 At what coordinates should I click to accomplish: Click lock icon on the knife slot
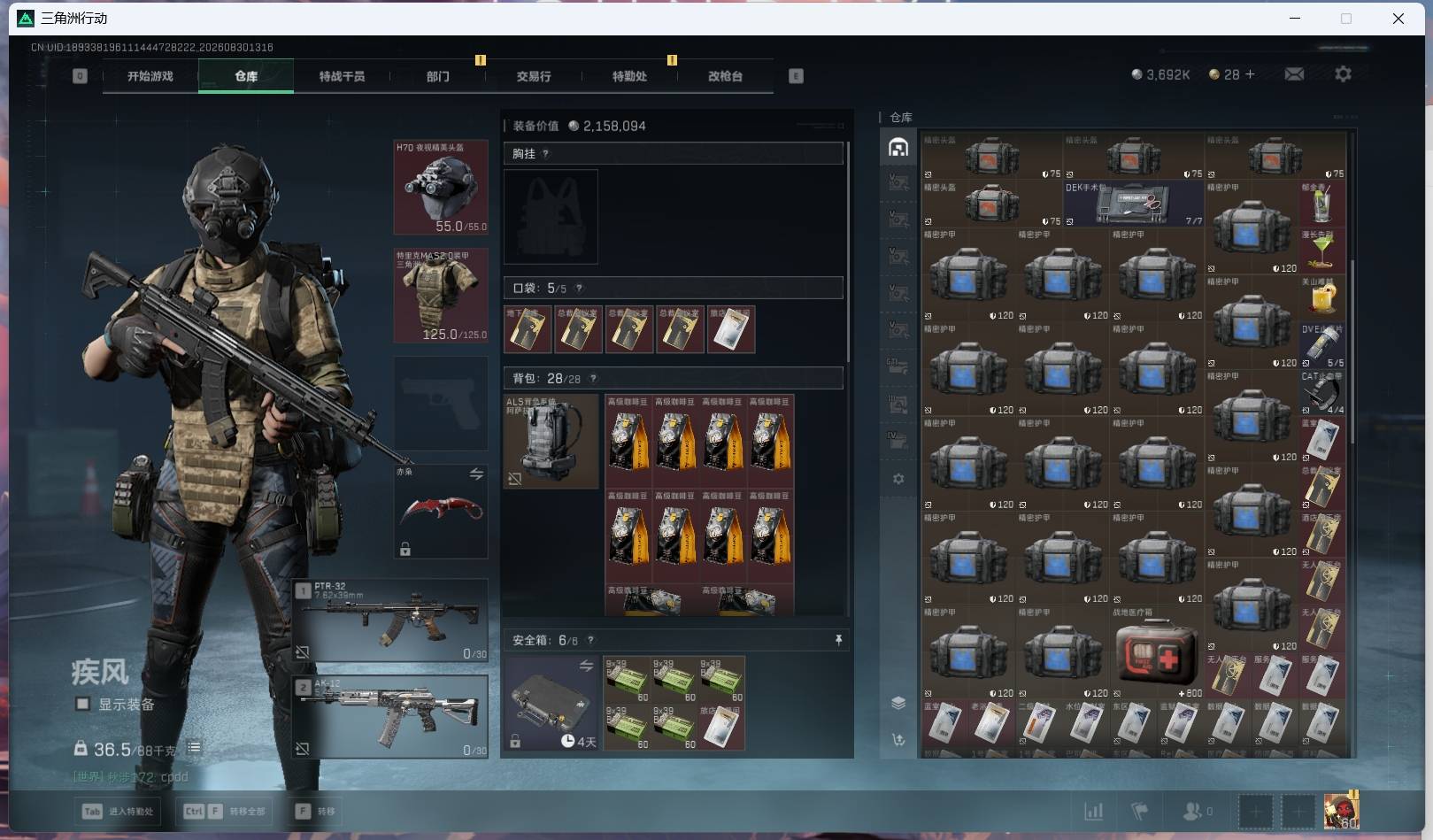click(405, 550)
